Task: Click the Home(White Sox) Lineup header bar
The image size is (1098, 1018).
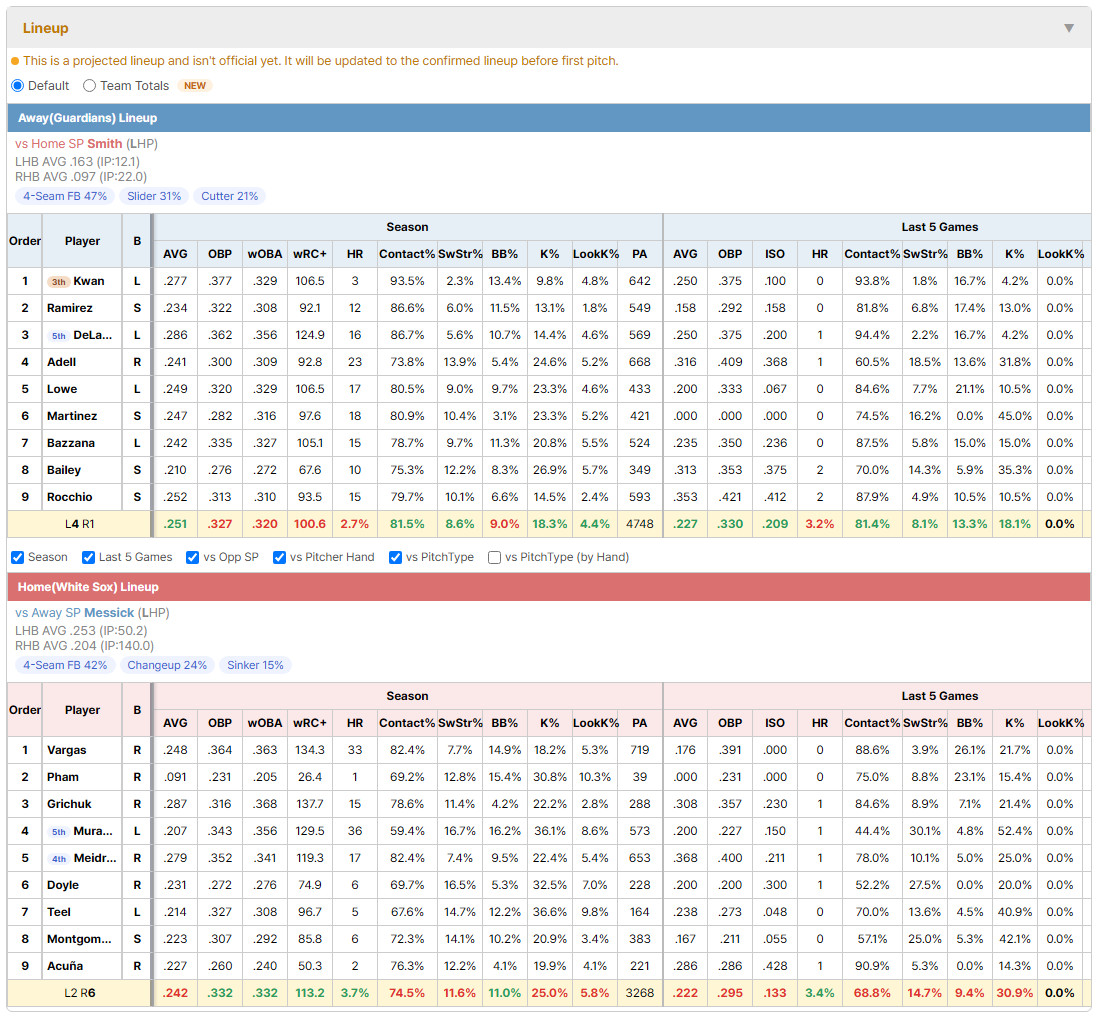Action: [549, 587]
